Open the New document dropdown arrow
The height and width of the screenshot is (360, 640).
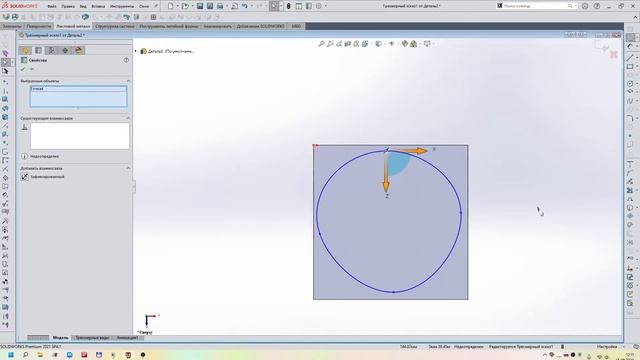pyautogui.click(x=177, y=6)
